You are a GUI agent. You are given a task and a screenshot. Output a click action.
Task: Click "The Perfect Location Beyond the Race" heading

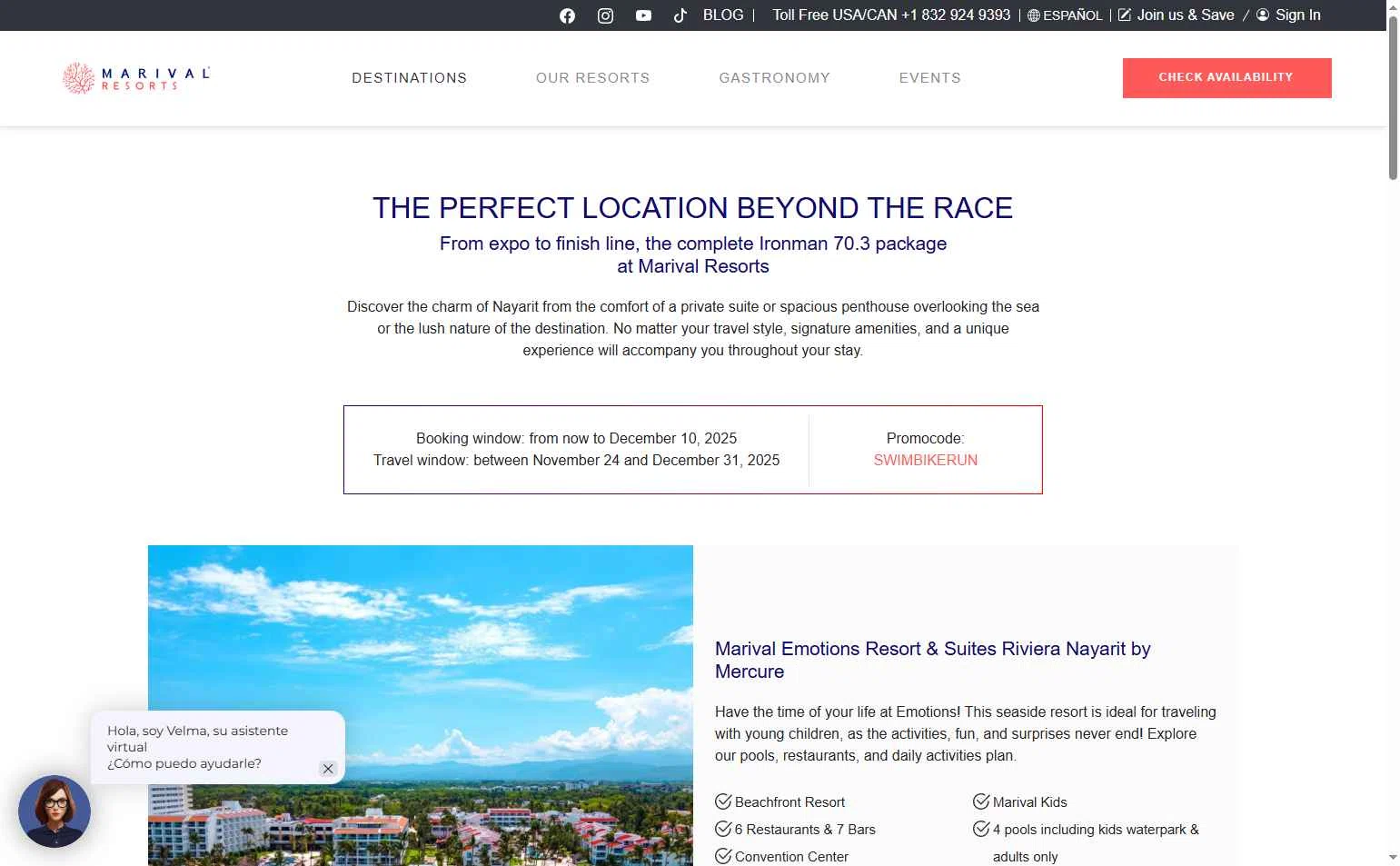pyautogui.click(x=692, y=208)
